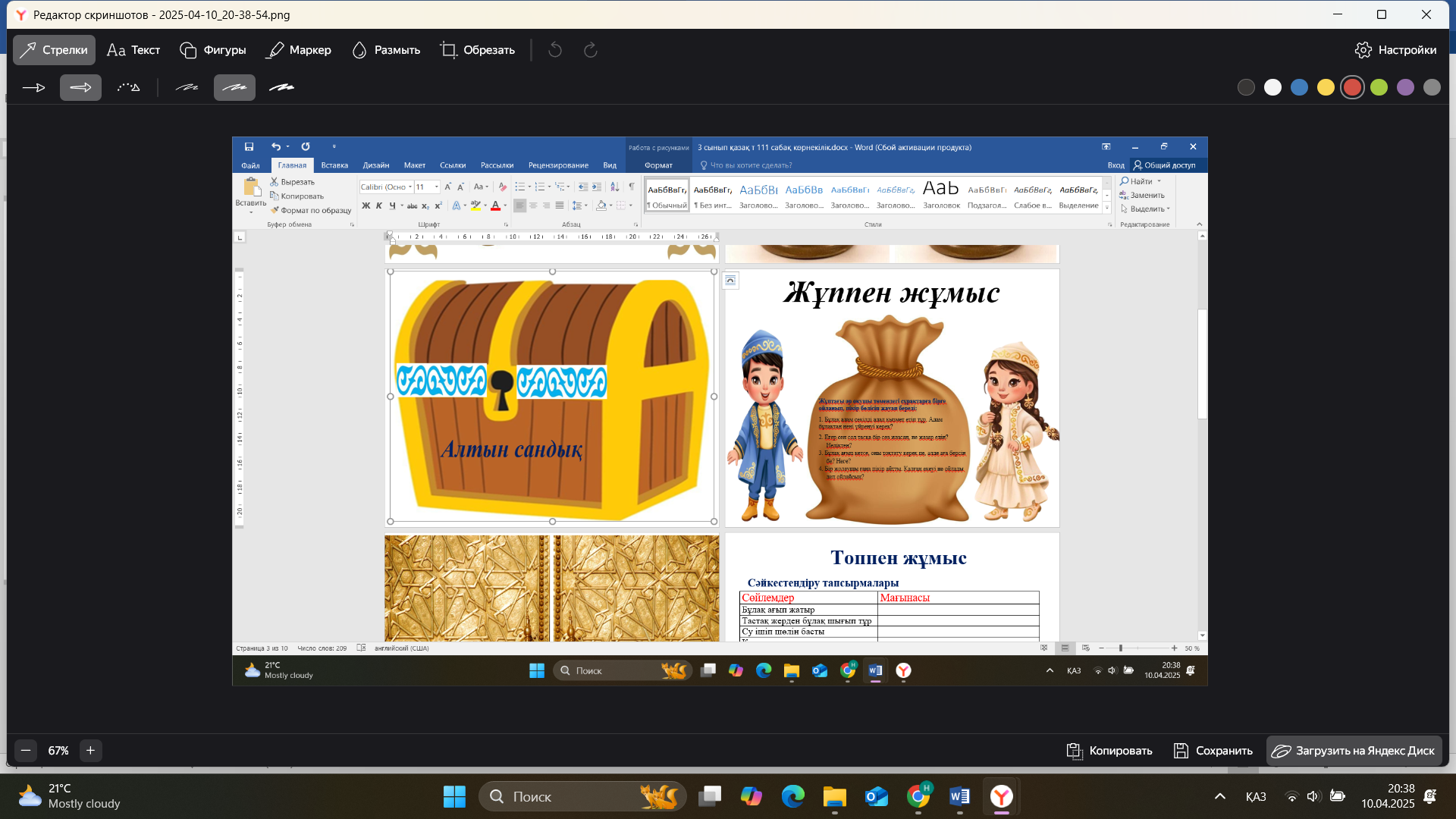This screenshot has height=819, width=1456.
Task: Choose the thinnest line thickness
Action: pyautogui.click(x=187, y=88)
